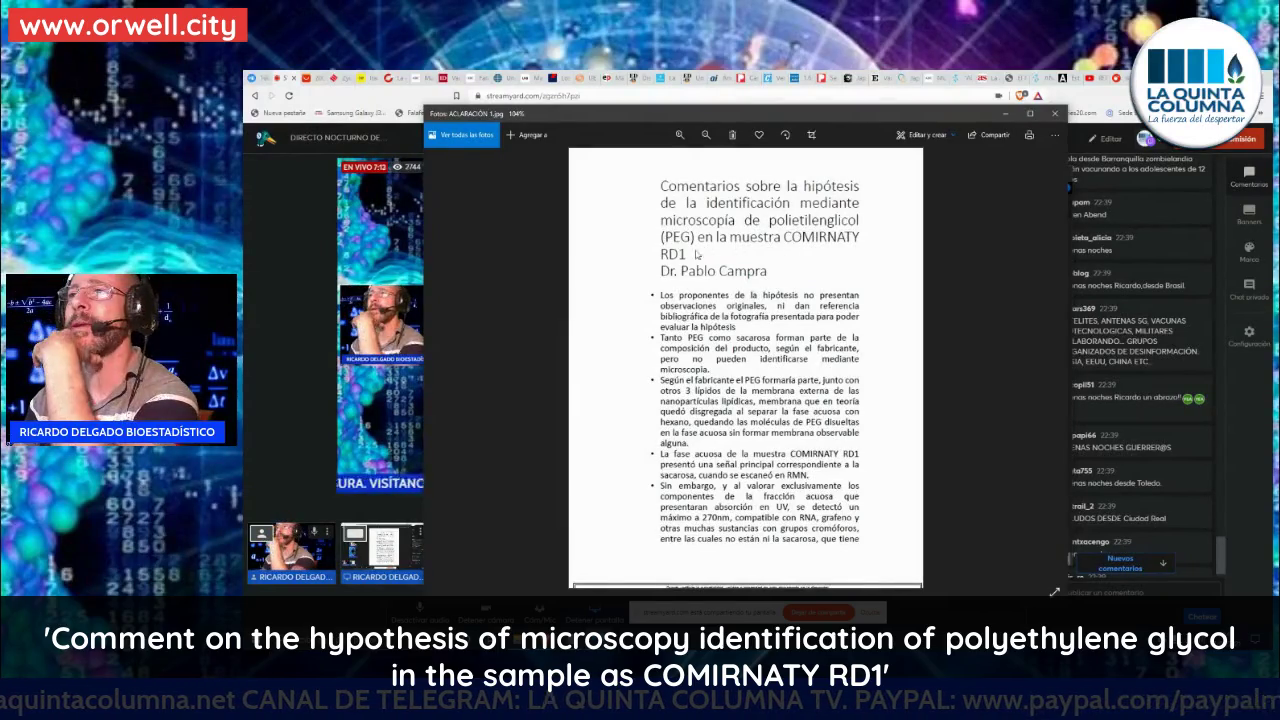Click the zoom out magnifier in Photos
Screen dimensions: 1280x720
[x=706, y=135]
